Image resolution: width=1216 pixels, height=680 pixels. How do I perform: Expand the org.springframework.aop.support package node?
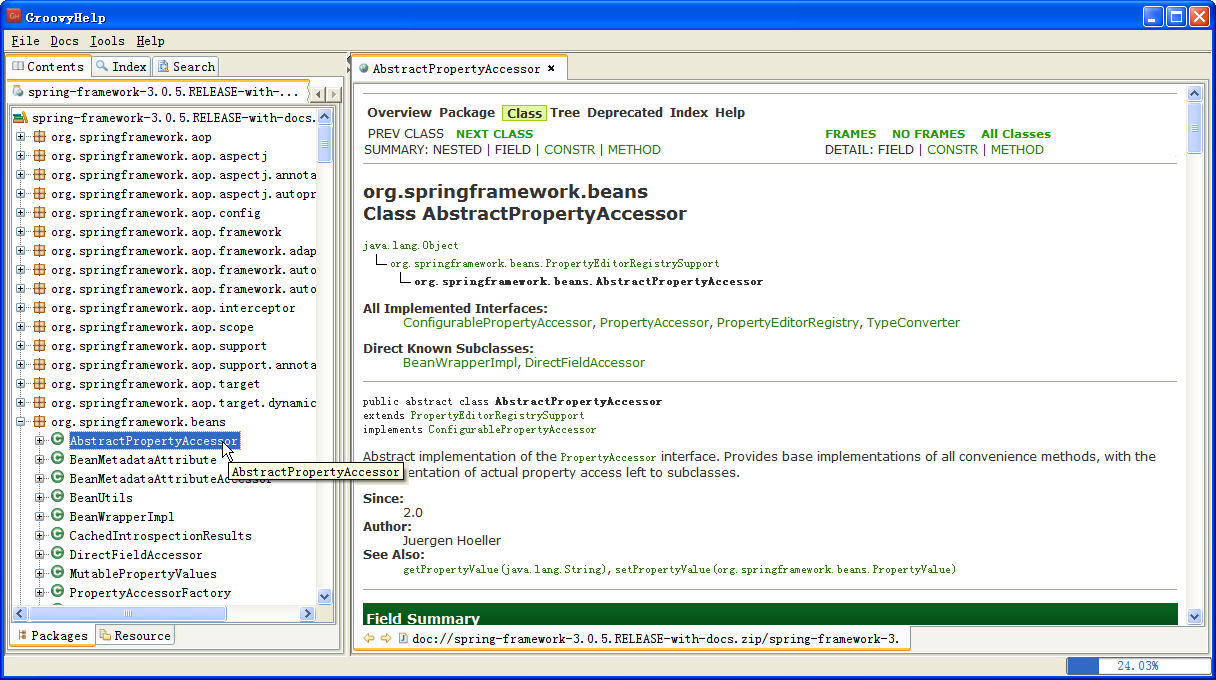click(21, 346)
